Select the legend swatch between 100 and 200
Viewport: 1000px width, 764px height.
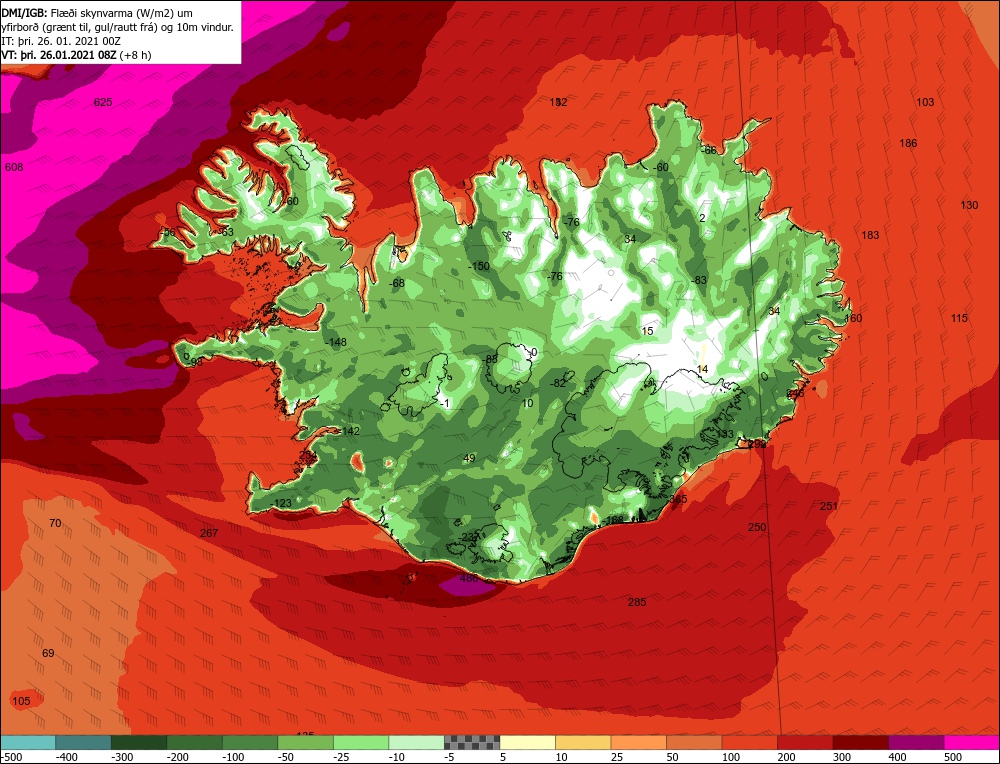pos(750,742)
